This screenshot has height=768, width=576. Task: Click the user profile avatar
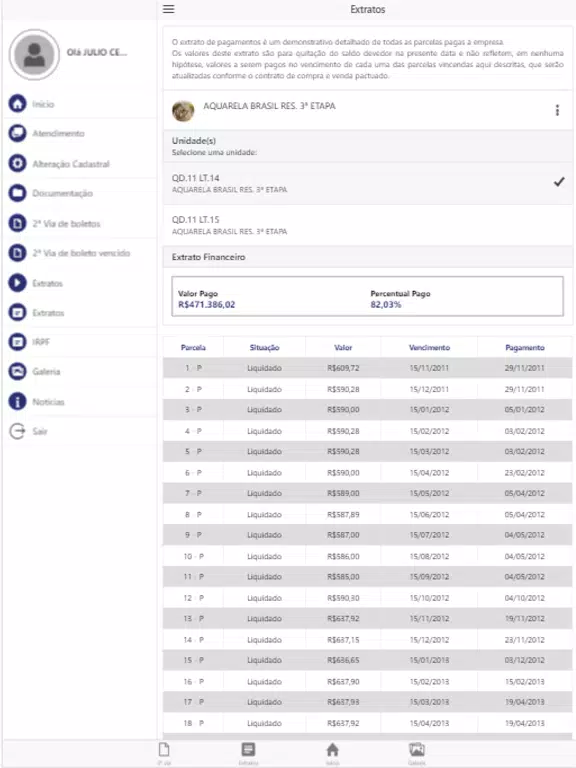(x=34, y=54)
